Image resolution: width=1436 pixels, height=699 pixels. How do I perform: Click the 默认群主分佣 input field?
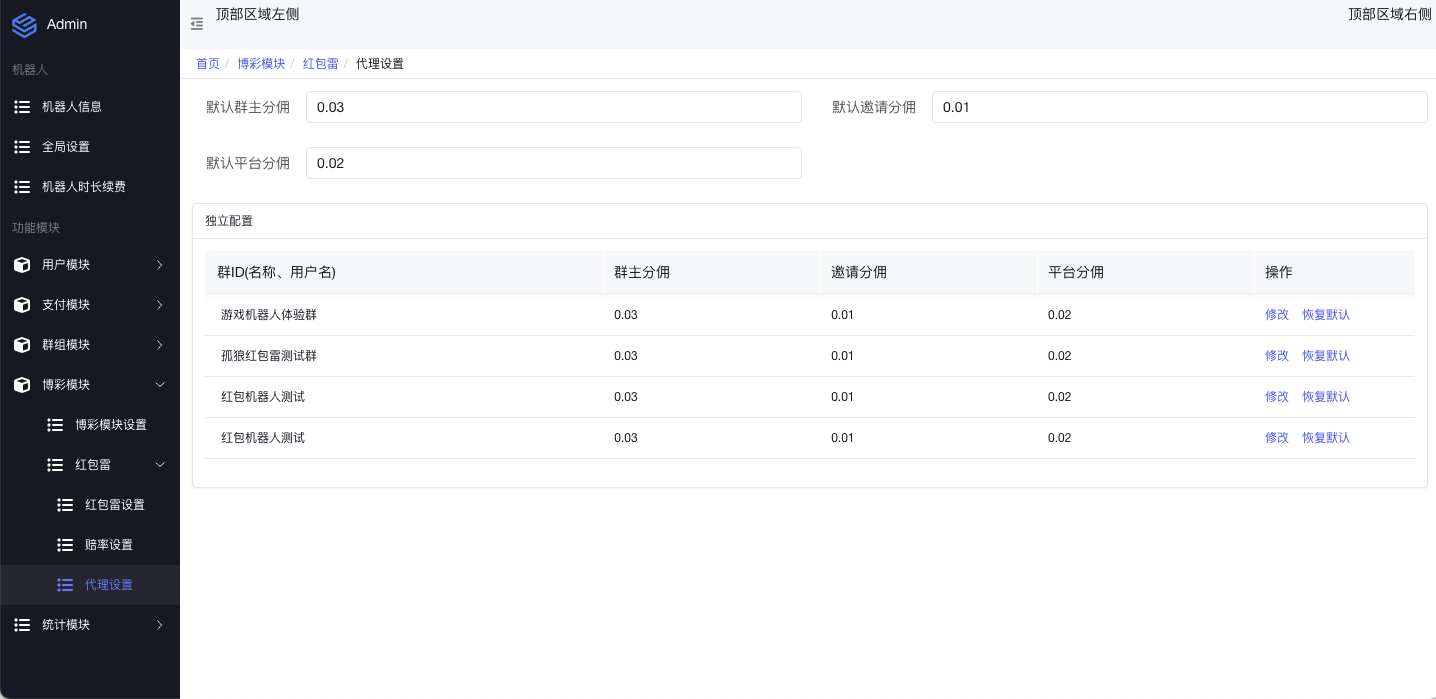[553, 107]
